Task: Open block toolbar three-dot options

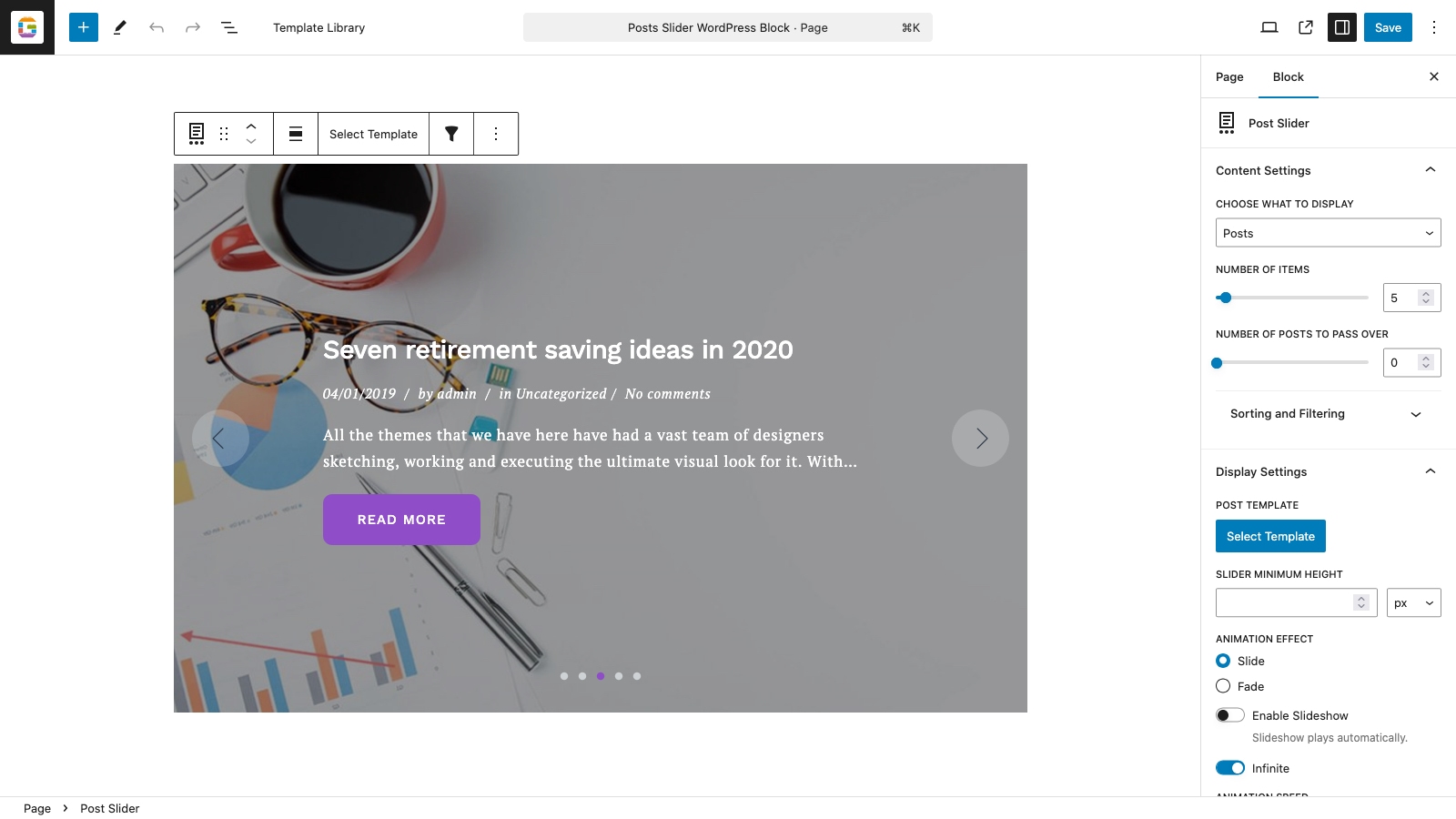Action: 496,134
